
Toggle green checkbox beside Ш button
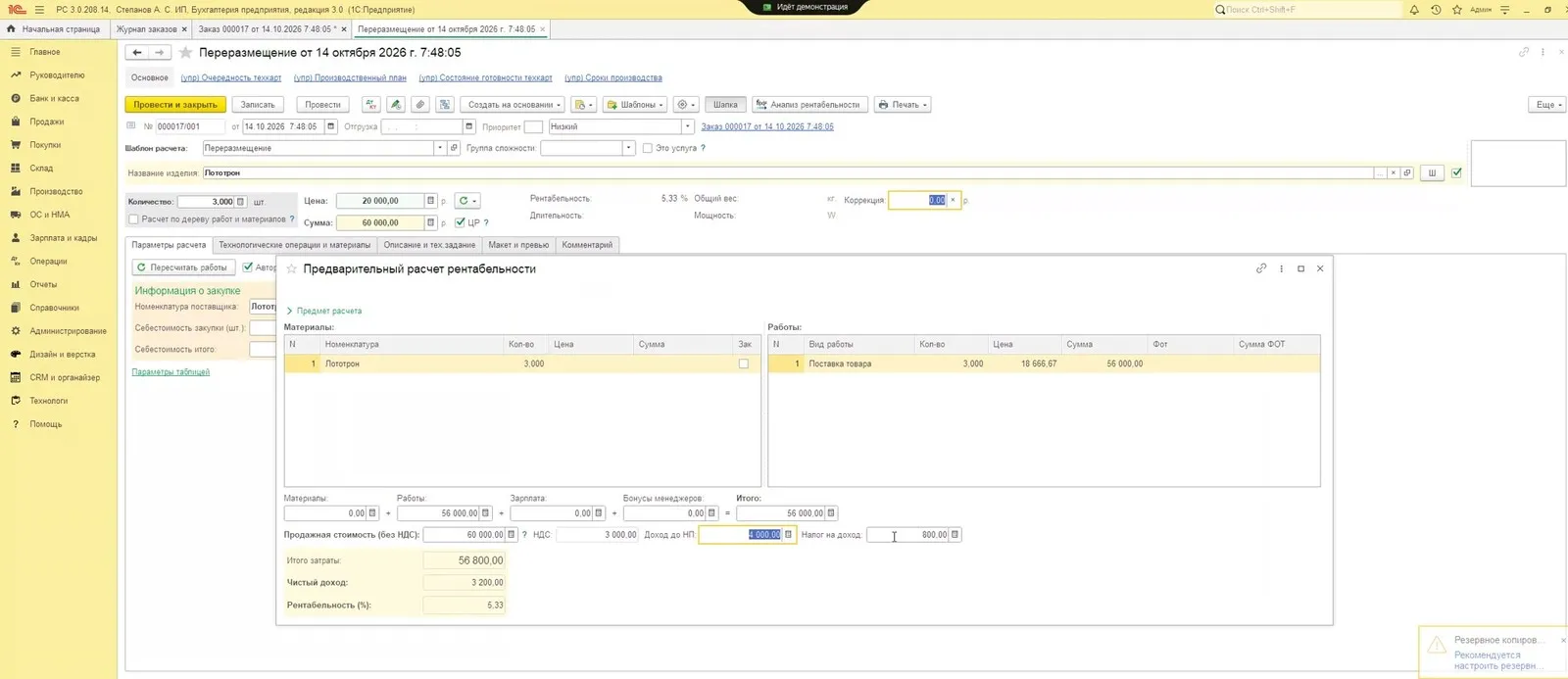[1456, 173]
